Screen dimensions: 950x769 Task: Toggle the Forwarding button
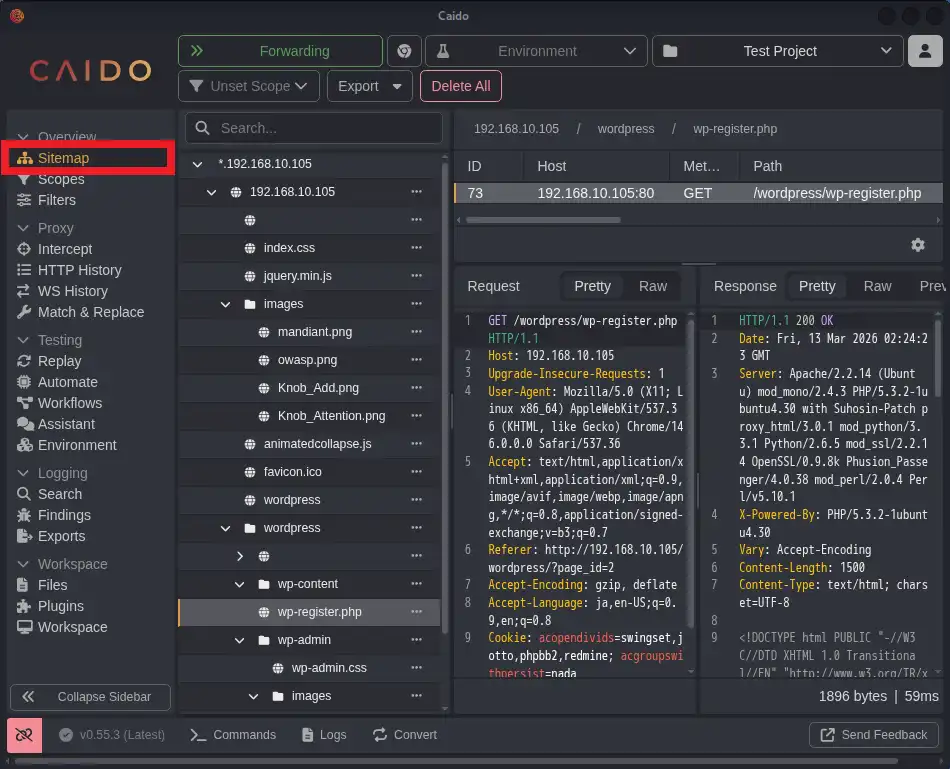tap(280, 51)
